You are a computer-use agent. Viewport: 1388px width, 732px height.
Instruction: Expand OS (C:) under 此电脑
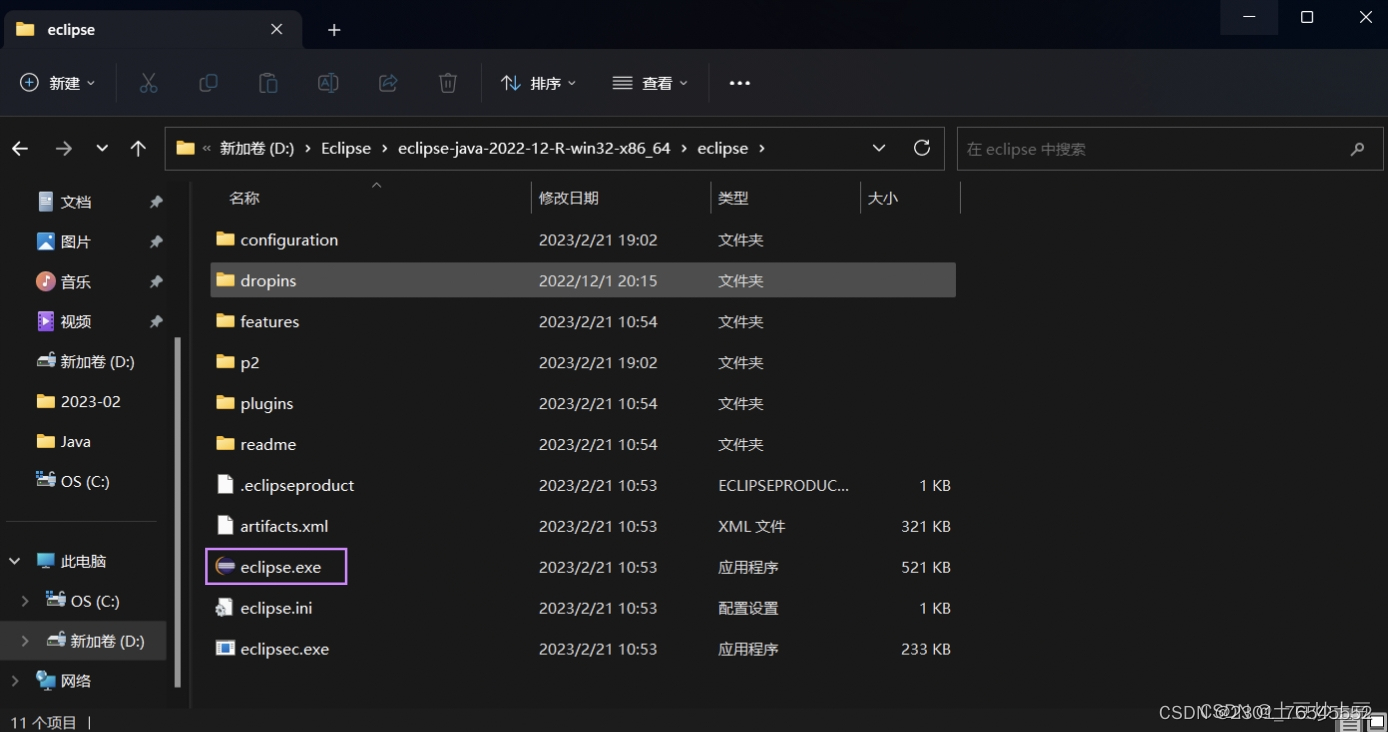point(25,601)
